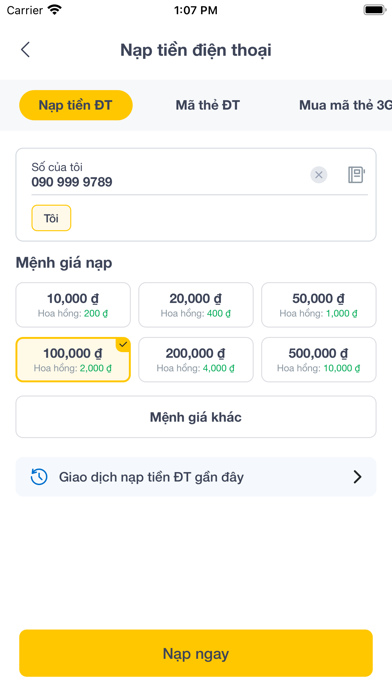Clear the phone number with the X icon
Viewport: 392px width, 696px height.
click(x=318, y=175)
